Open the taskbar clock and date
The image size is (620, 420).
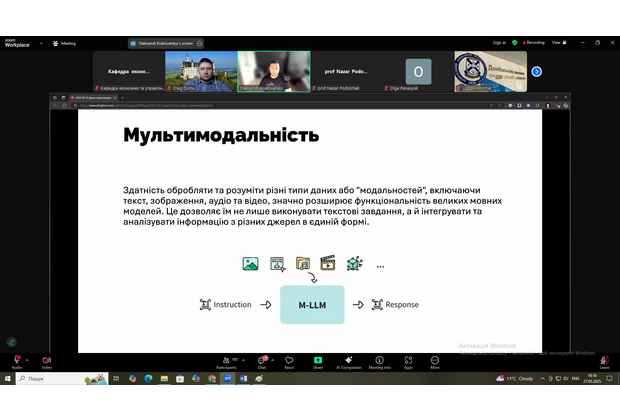(x=592, y=378)
